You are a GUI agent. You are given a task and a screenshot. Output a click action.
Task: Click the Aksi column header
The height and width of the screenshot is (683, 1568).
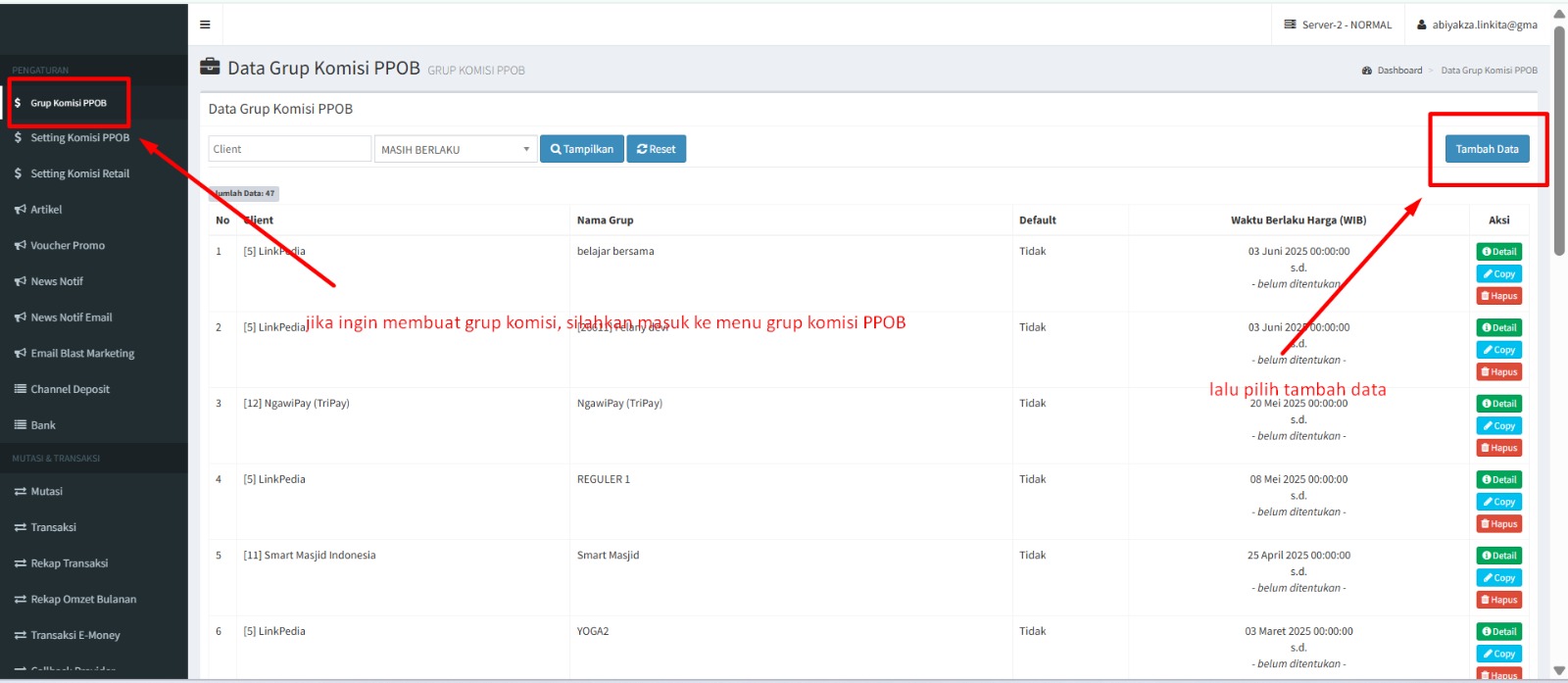pos(1498,220)
